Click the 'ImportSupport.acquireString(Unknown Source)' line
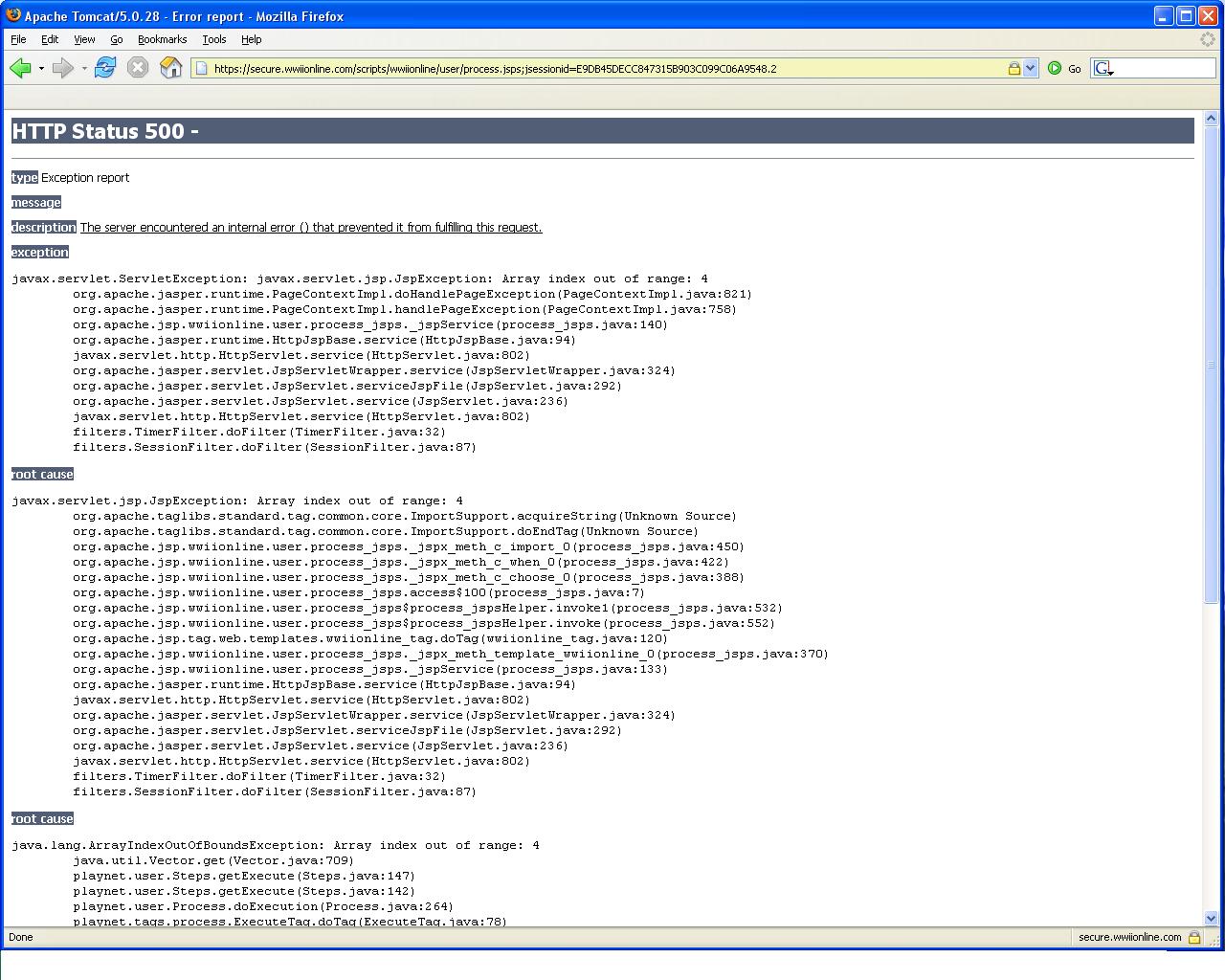This screenshot has width=1225, height=980. point(405,517)
